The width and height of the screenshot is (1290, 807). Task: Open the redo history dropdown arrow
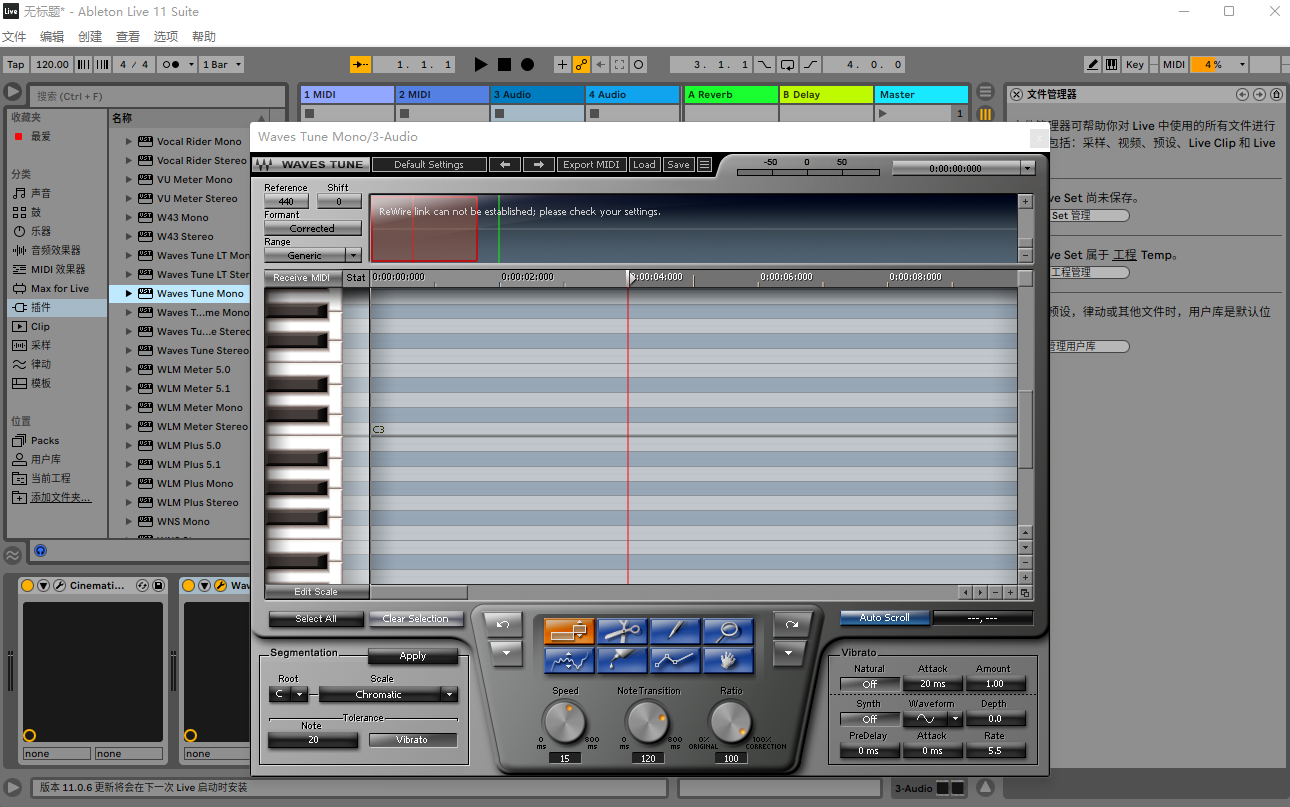(791, 654)
